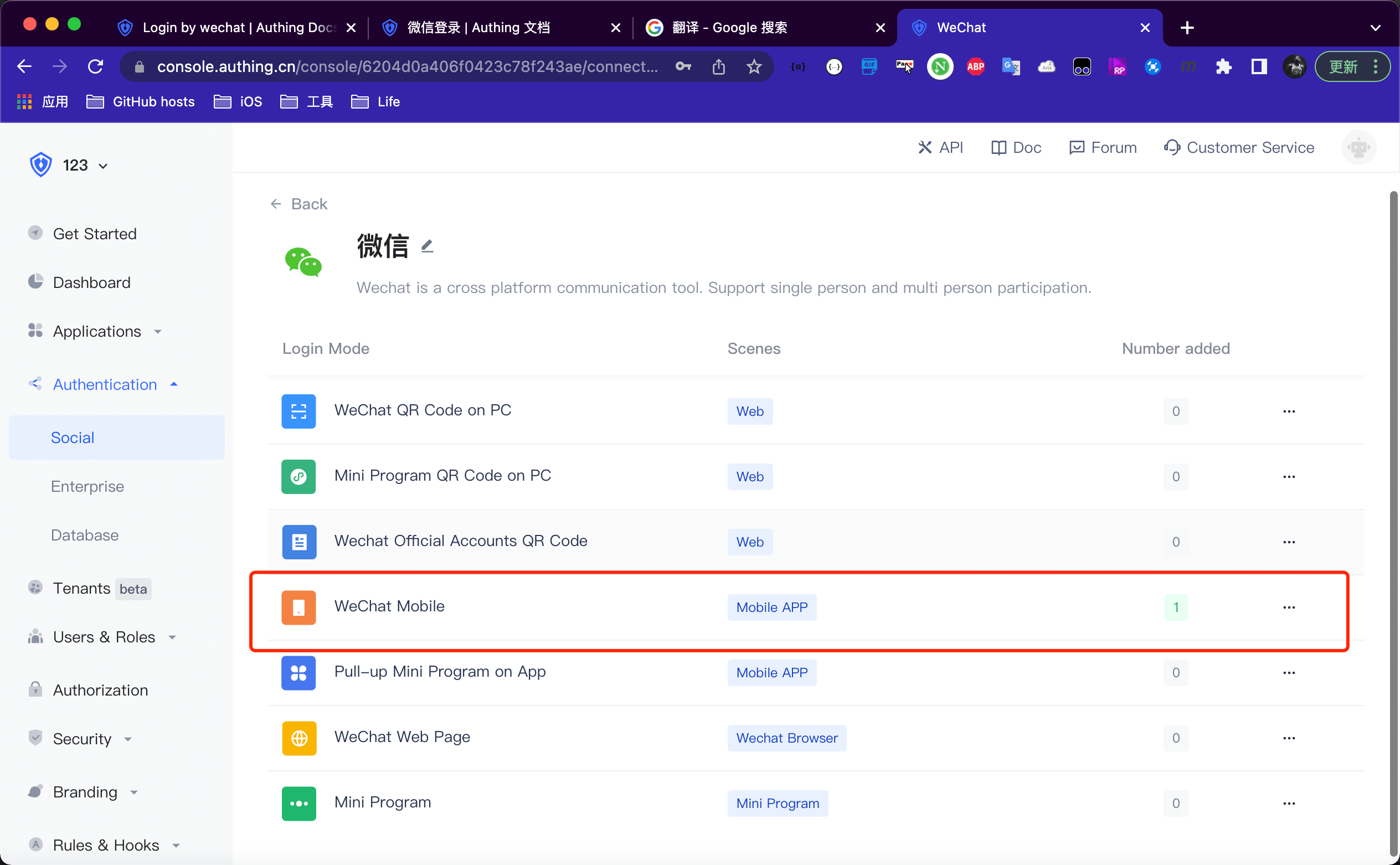Click the robot user avatar icon

[x=1358, y=148]
